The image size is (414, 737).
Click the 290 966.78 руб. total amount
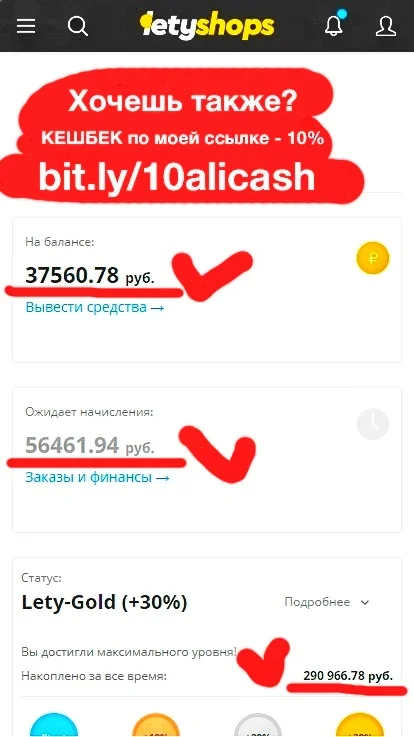pyautogui.click(x=348, y=676)
